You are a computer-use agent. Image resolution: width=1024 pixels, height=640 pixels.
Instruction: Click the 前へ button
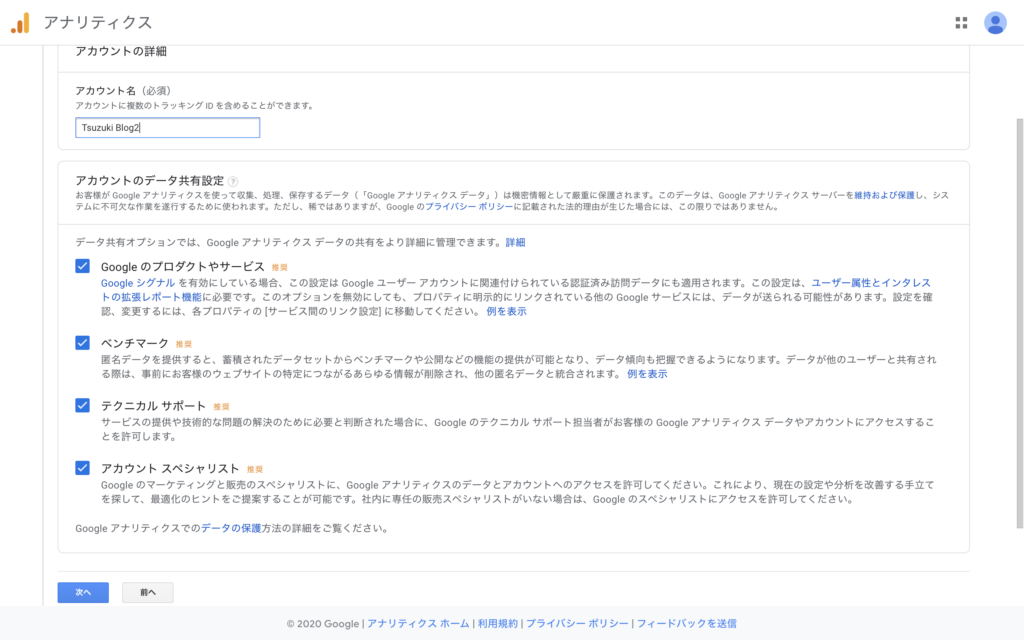coord(148,592)
